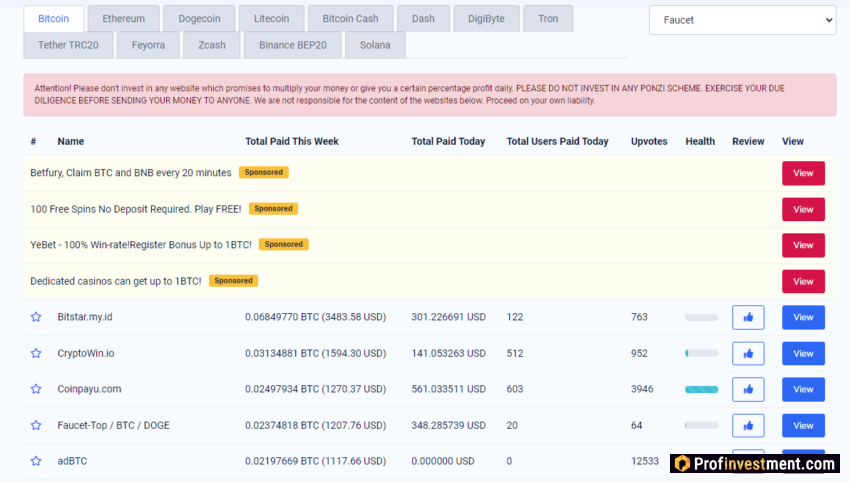Click the Total Paid This Week column header

click(x=292, y=141)
